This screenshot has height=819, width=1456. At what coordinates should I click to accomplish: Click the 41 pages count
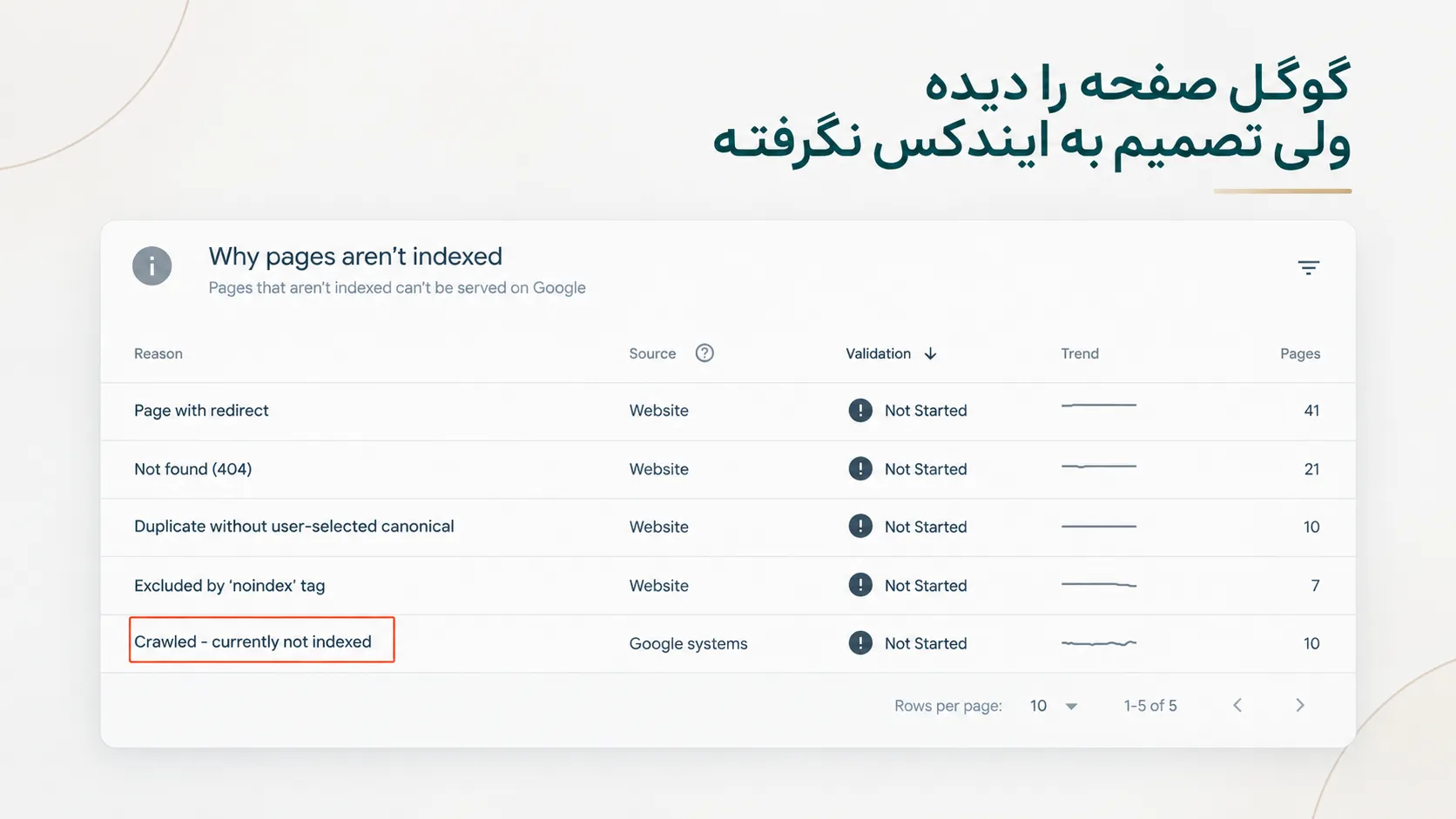[x=1311, y=411]
